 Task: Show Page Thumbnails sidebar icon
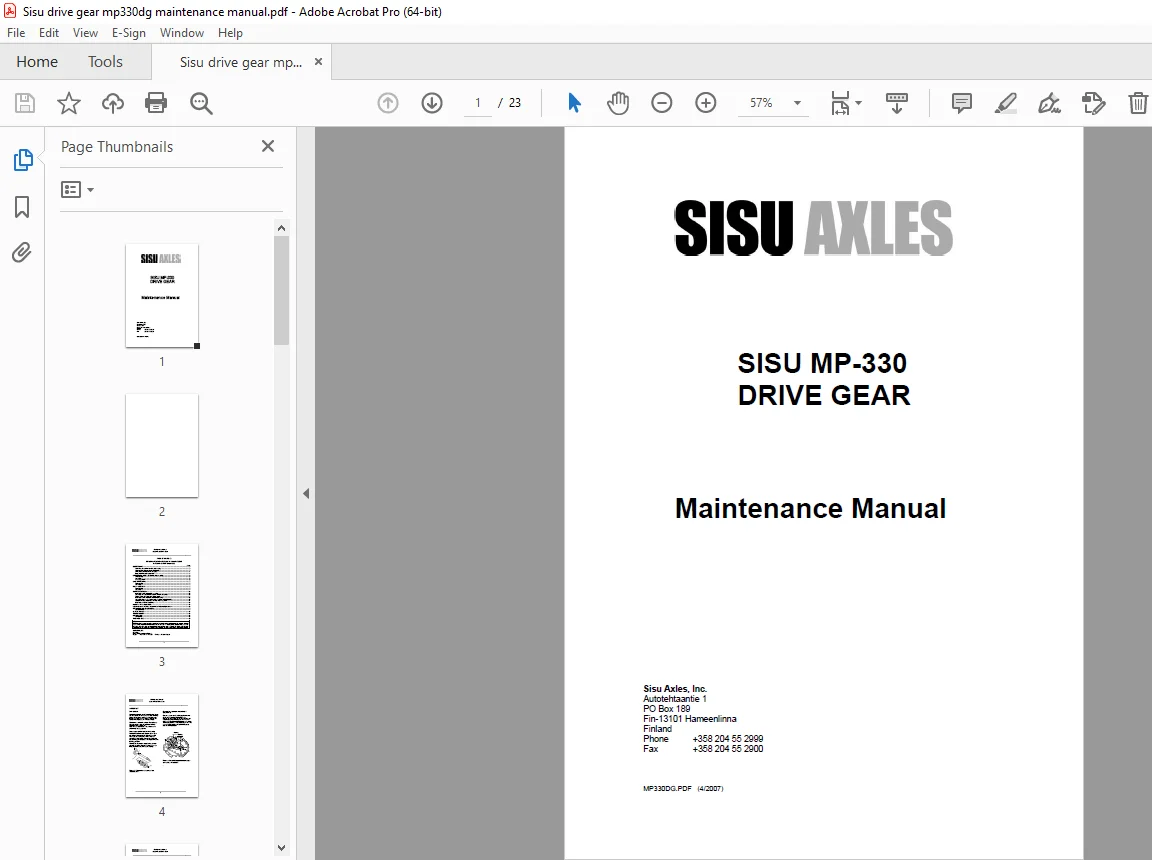tap(23, 159)
